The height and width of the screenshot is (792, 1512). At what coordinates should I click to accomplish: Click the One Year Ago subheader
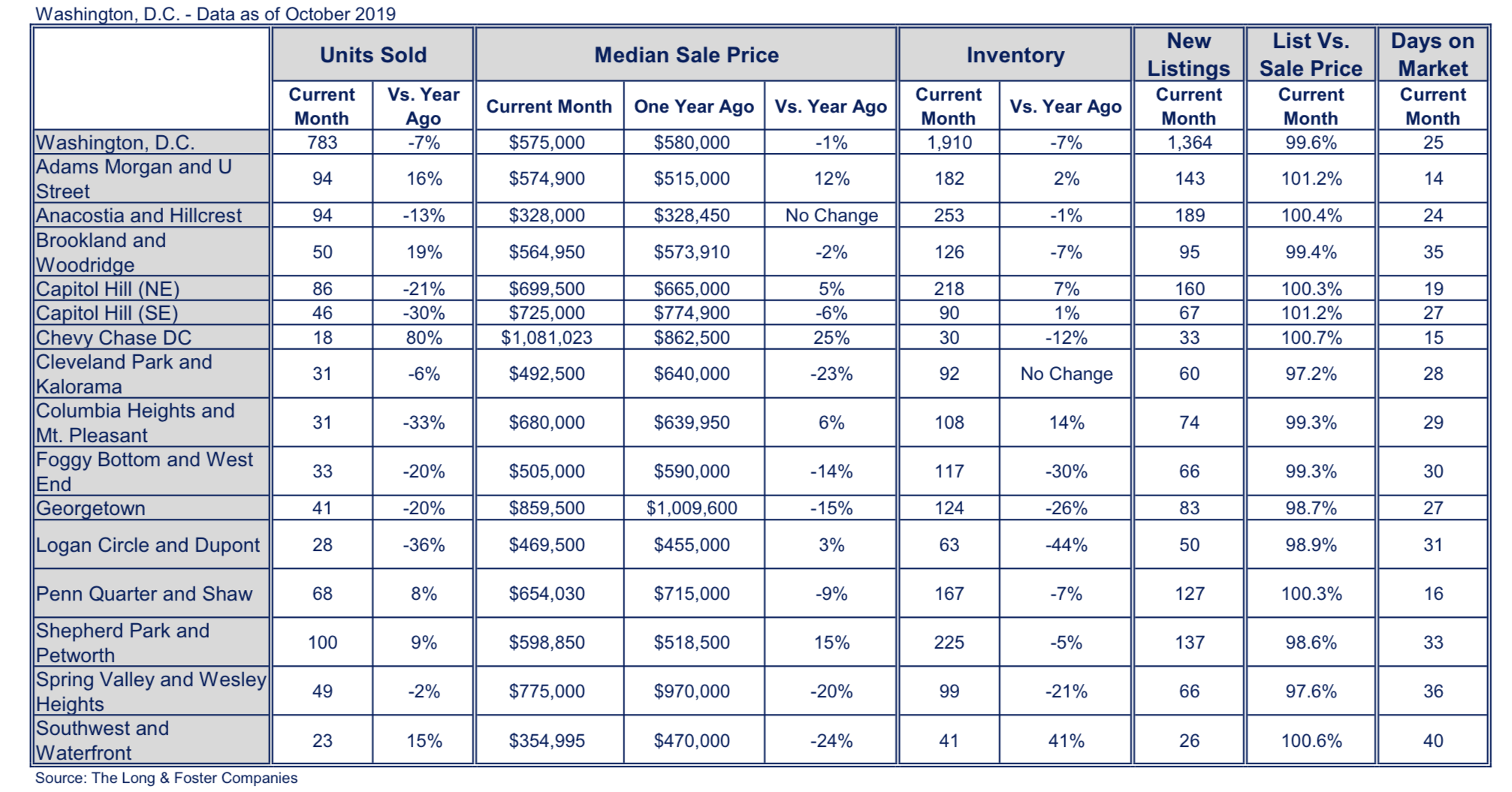[693, 107]
